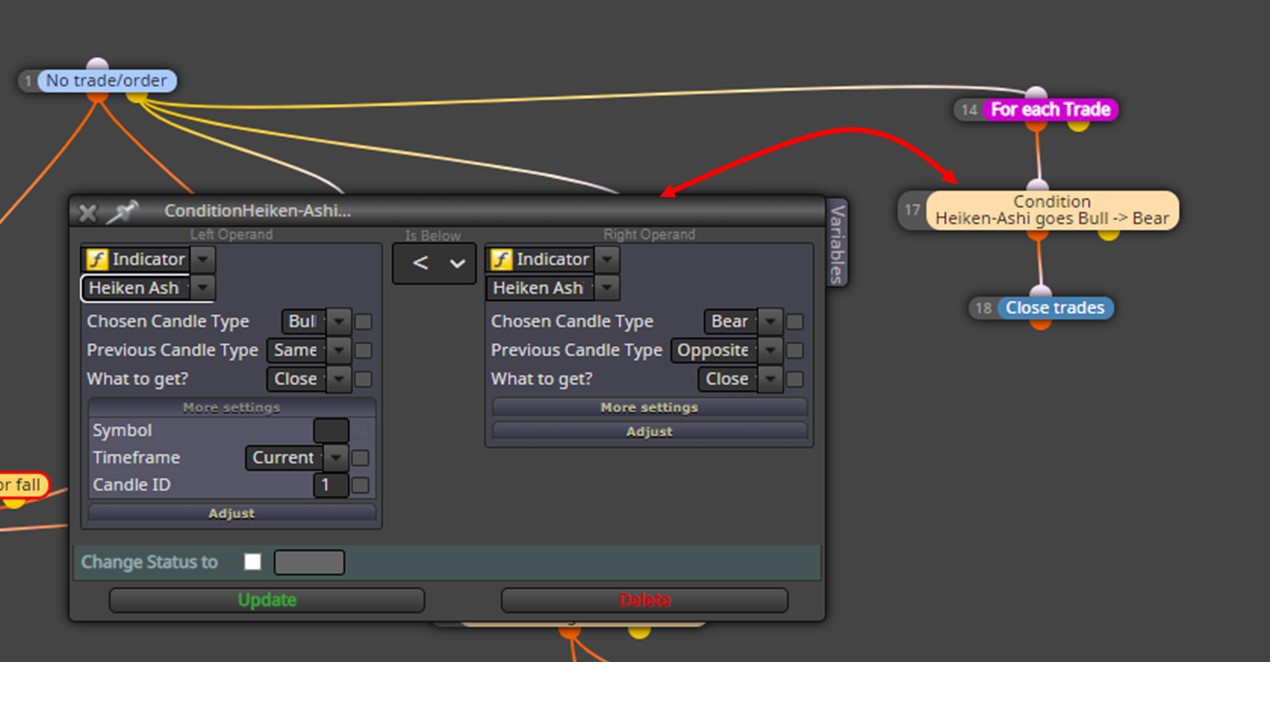Viewport: 1280px width, 720px height.
Task: Collapse Left Operand More settings section
Action: coord(232,407)
